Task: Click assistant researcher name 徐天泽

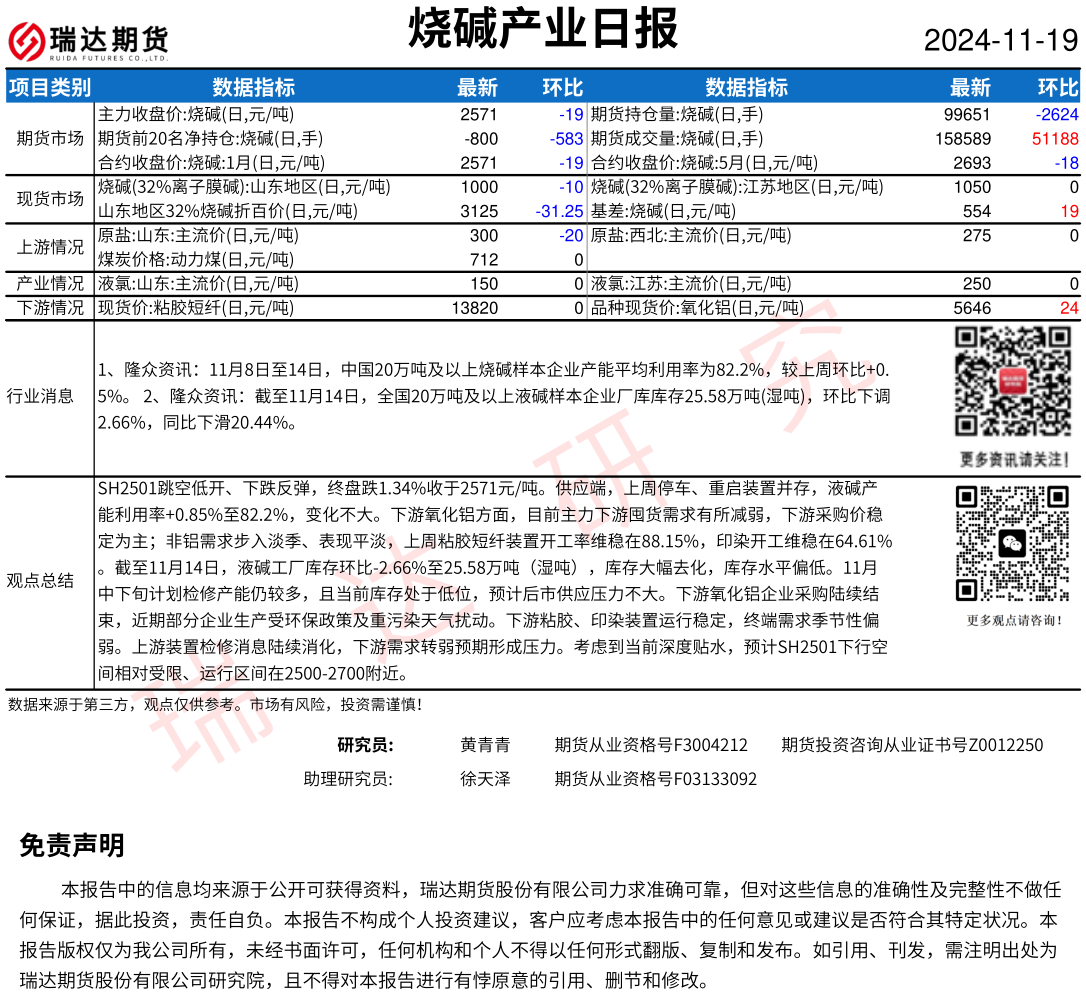Action: pos(485,779)
